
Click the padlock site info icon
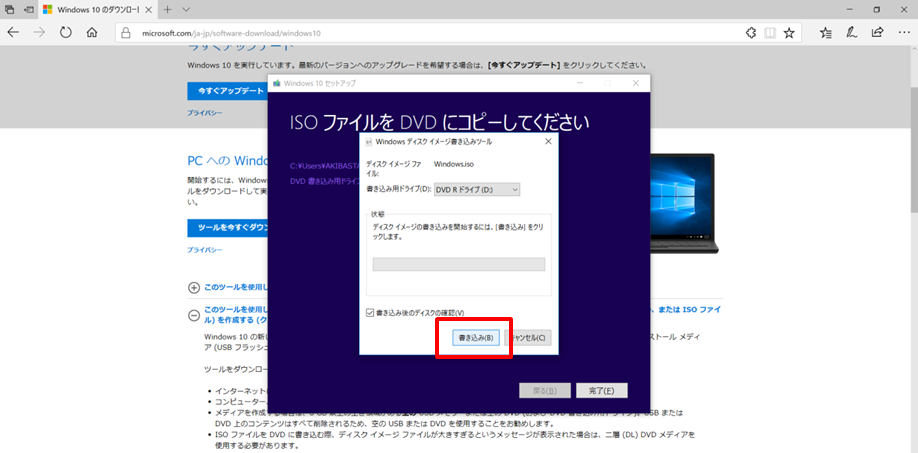click(x=125, y=33)
